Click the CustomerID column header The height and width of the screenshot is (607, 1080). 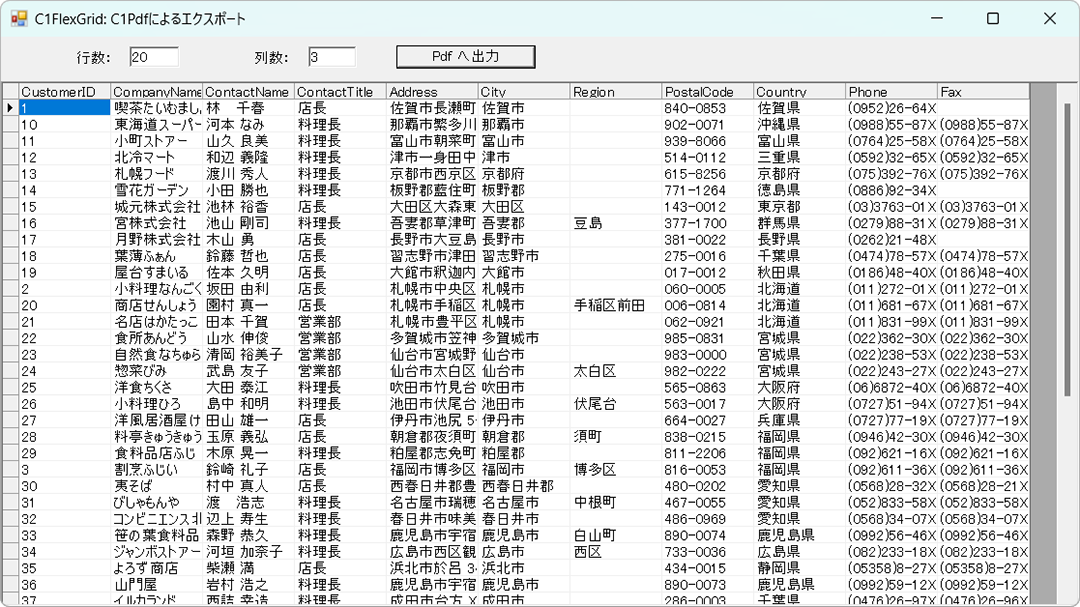pos(65,92)
